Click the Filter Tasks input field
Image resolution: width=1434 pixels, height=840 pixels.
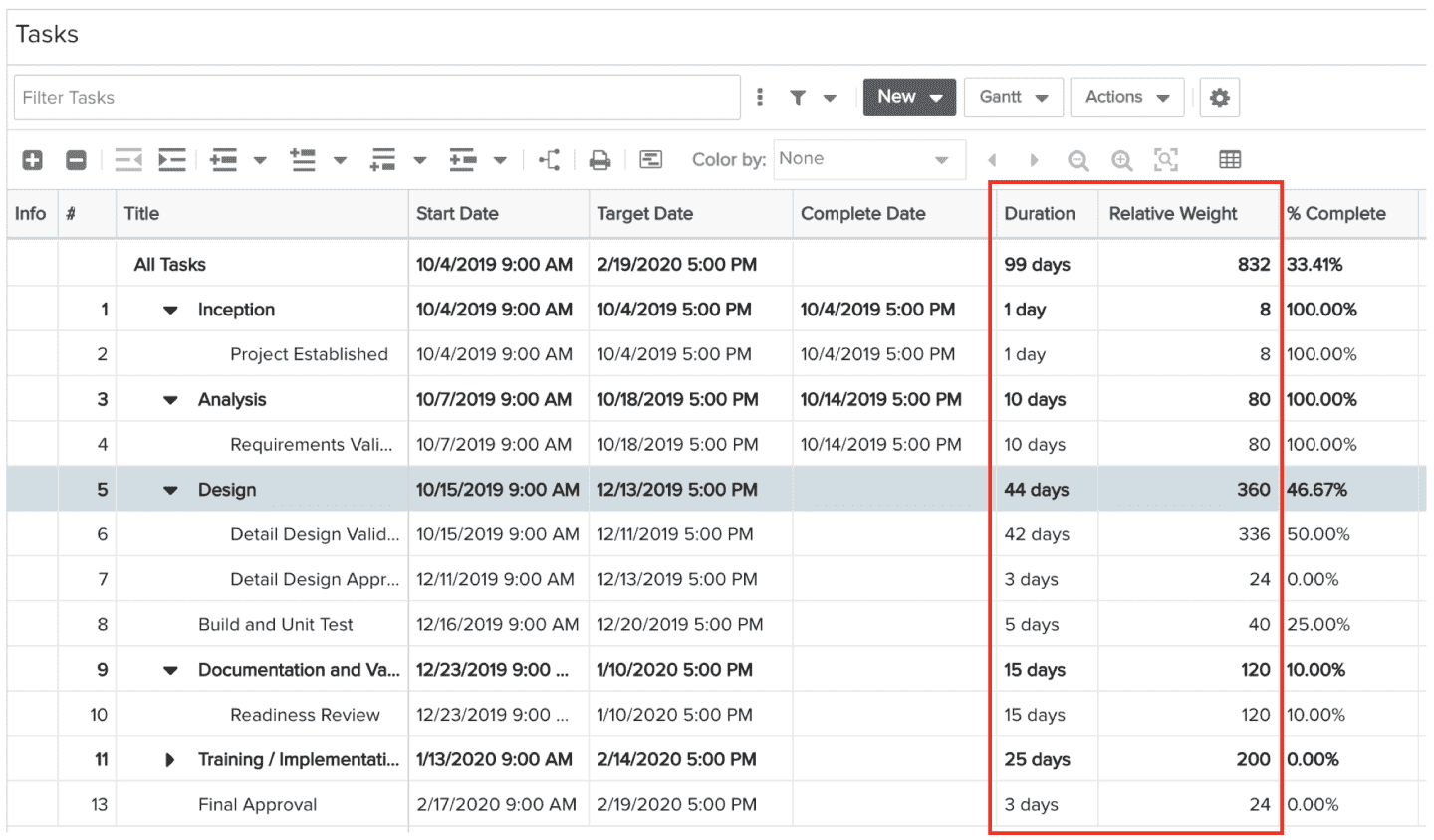point(376,98)
